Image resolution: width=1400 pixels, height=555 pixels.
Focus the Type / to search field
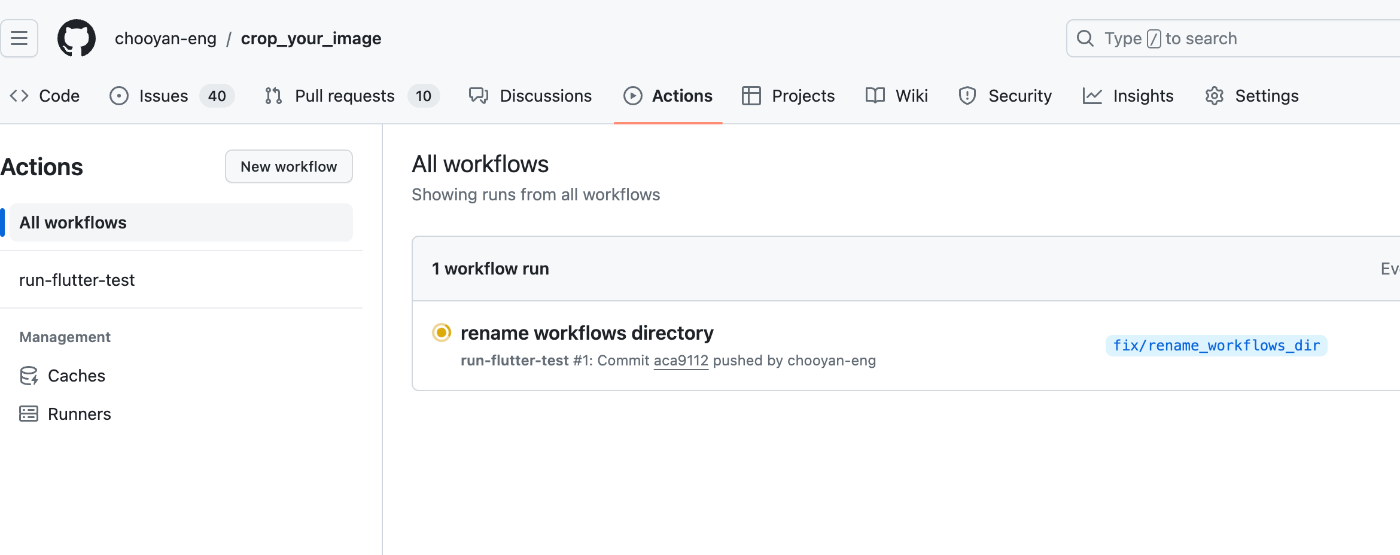click(1233, 39)
